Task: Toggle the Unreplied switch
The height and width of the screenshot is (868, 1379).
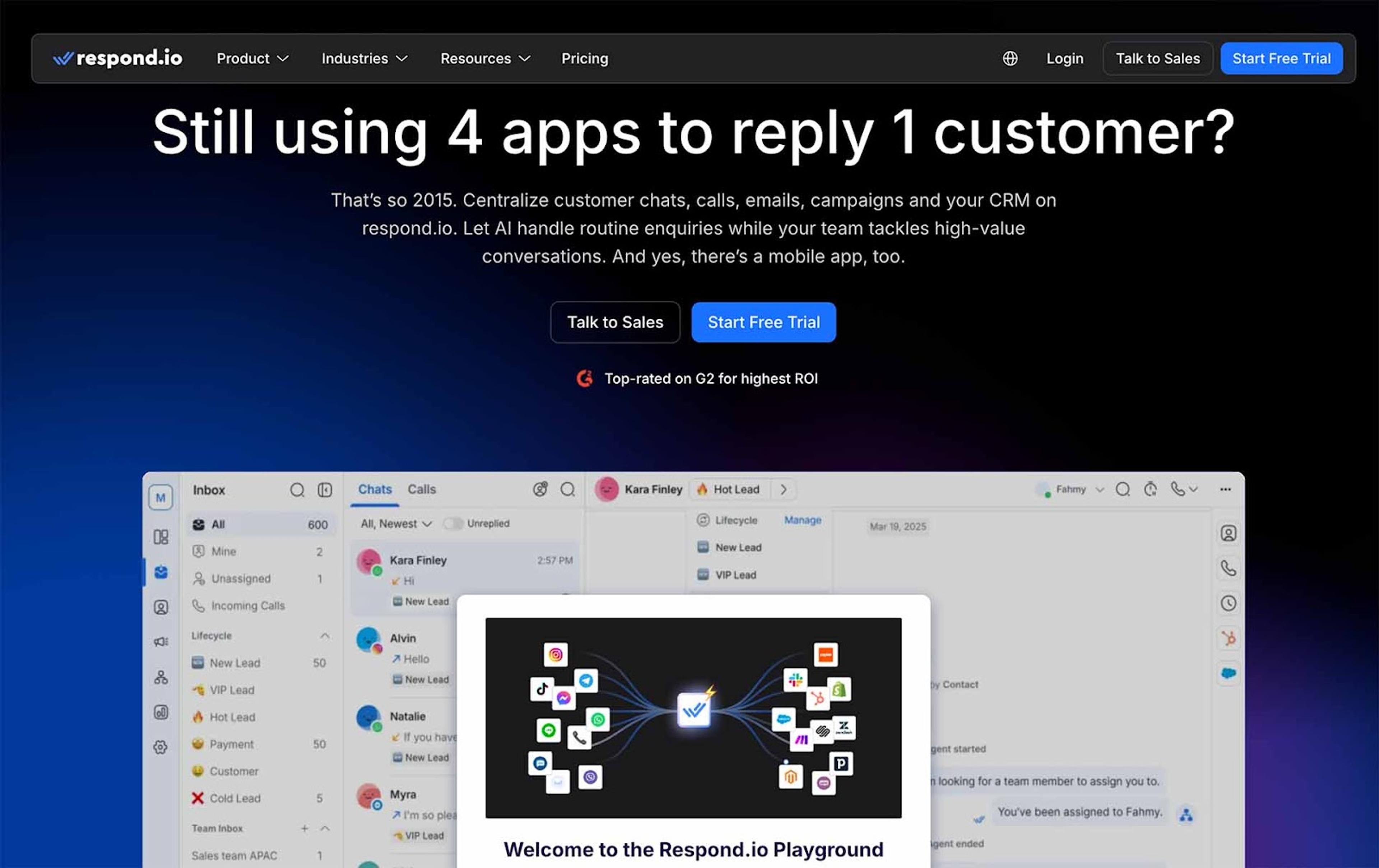Action: [x=452, y=523]
